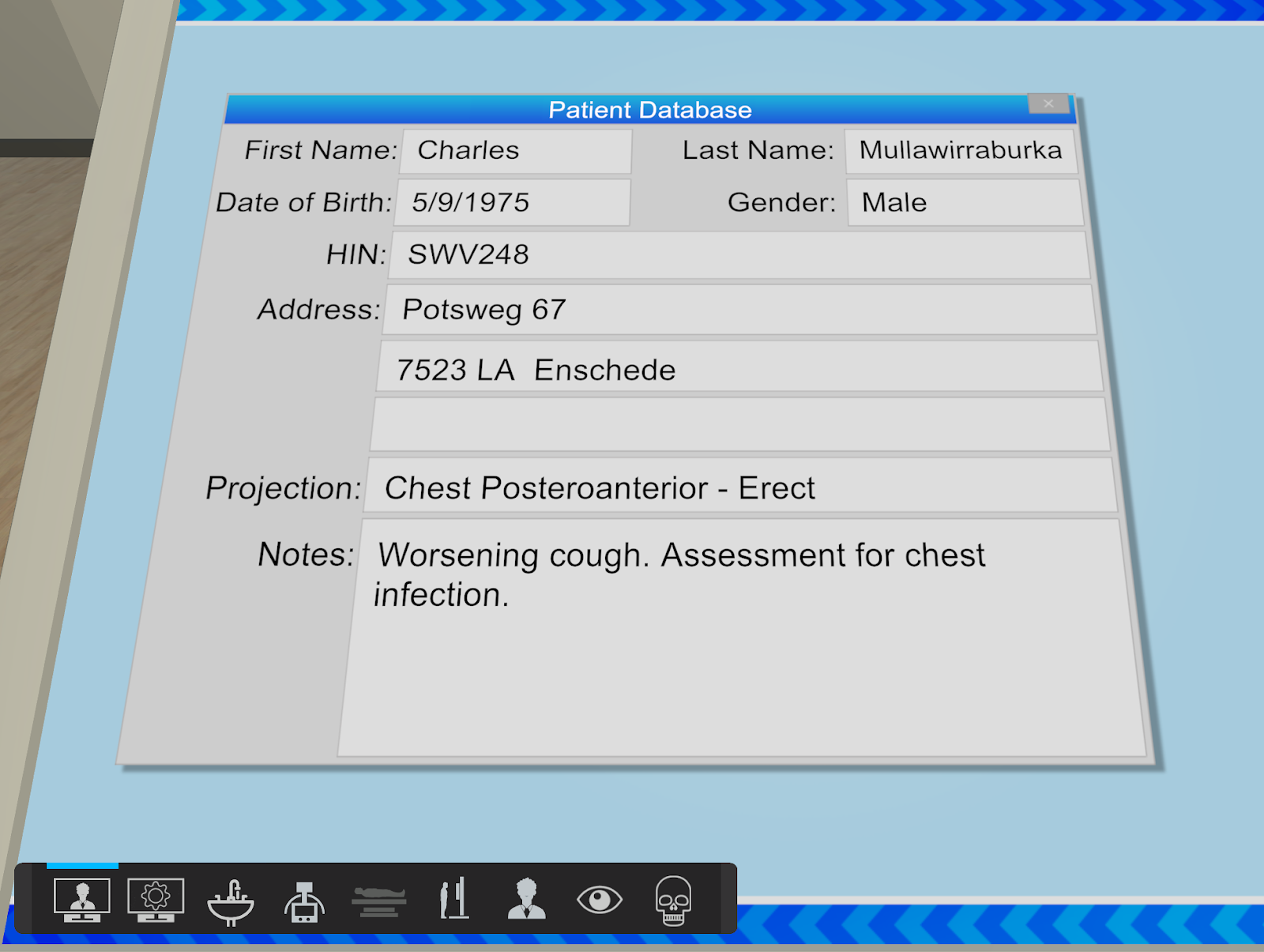
Task: Select the hand-wash sink icon
Action: [x=231, y=901]
